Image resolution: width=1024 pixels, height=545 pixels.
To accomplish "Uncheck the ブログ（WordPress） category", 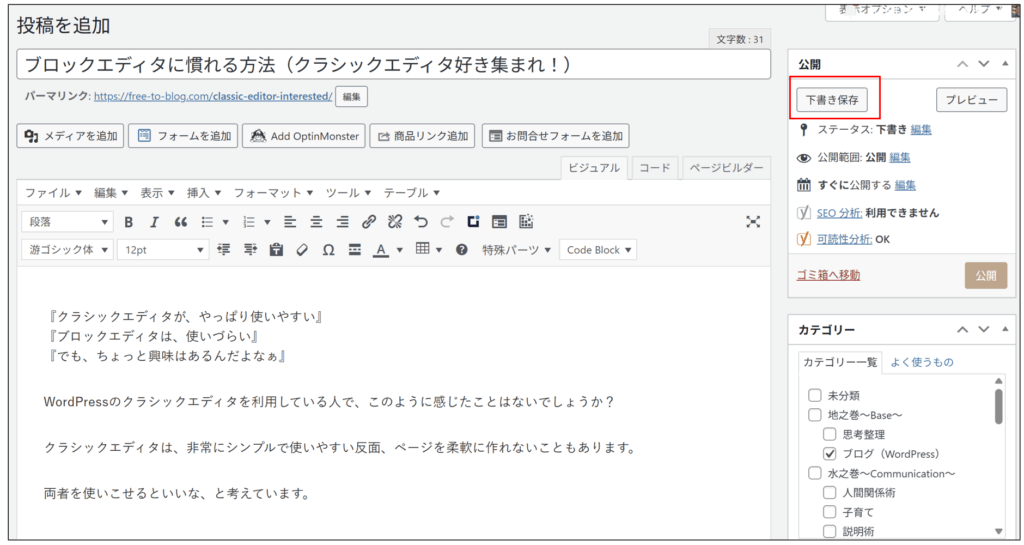I will pyautogui.click(x=829, y=453).
